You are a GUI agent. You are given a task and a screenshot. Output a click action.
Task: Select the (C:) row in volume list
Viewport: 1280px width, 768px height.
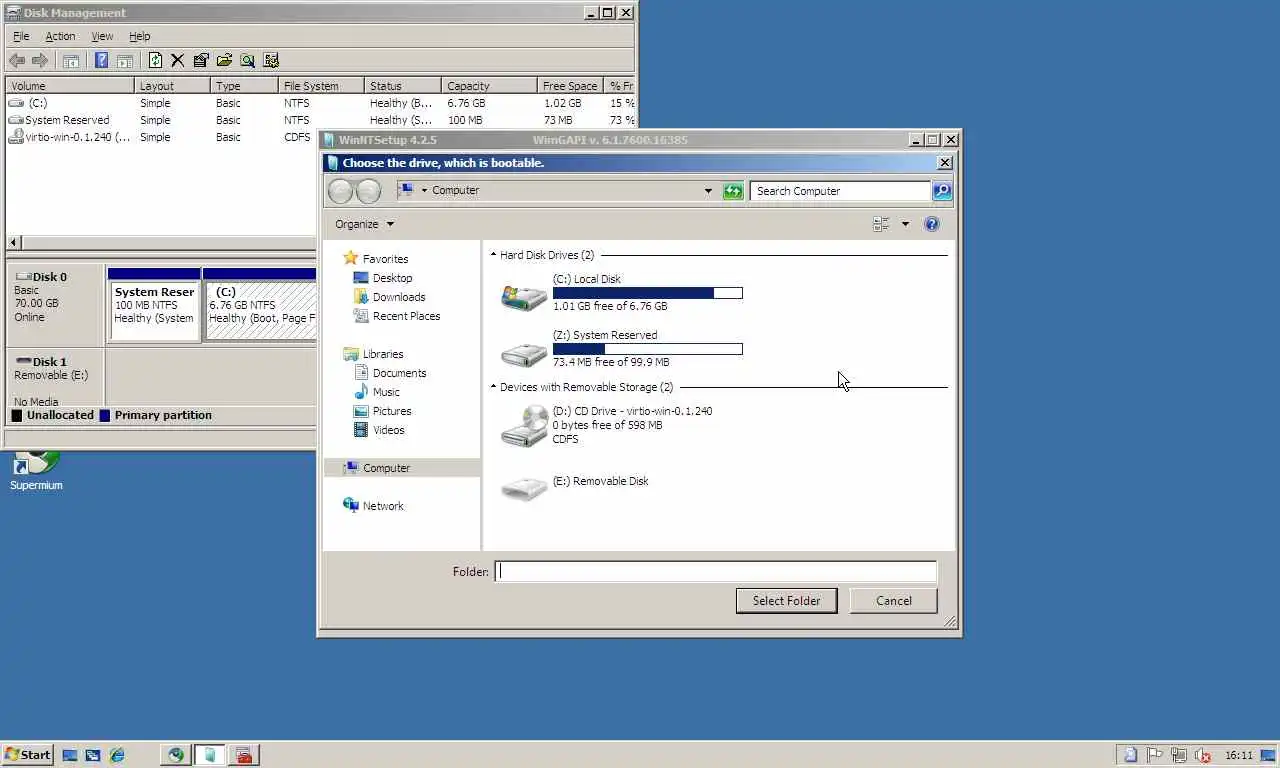coord(320,103)
